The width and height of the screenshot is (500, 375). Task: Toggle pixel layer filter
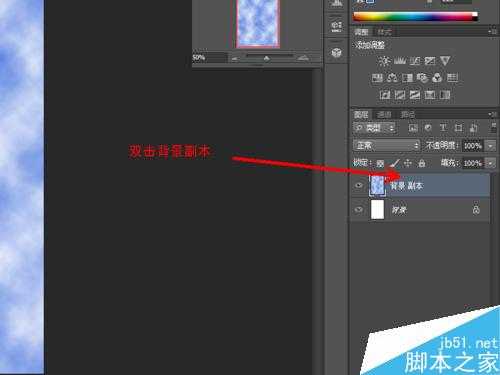[x=413, y=128]
